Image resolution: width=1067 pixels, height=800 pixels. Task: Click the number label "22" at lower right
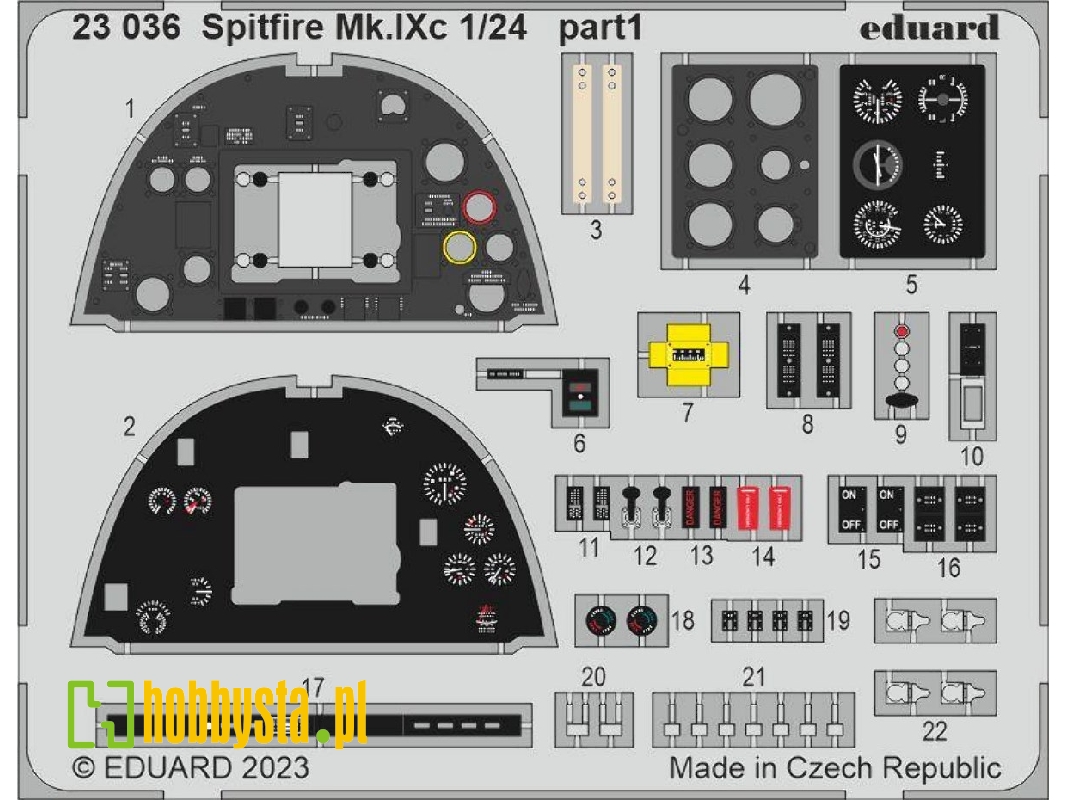pos(934,732)
